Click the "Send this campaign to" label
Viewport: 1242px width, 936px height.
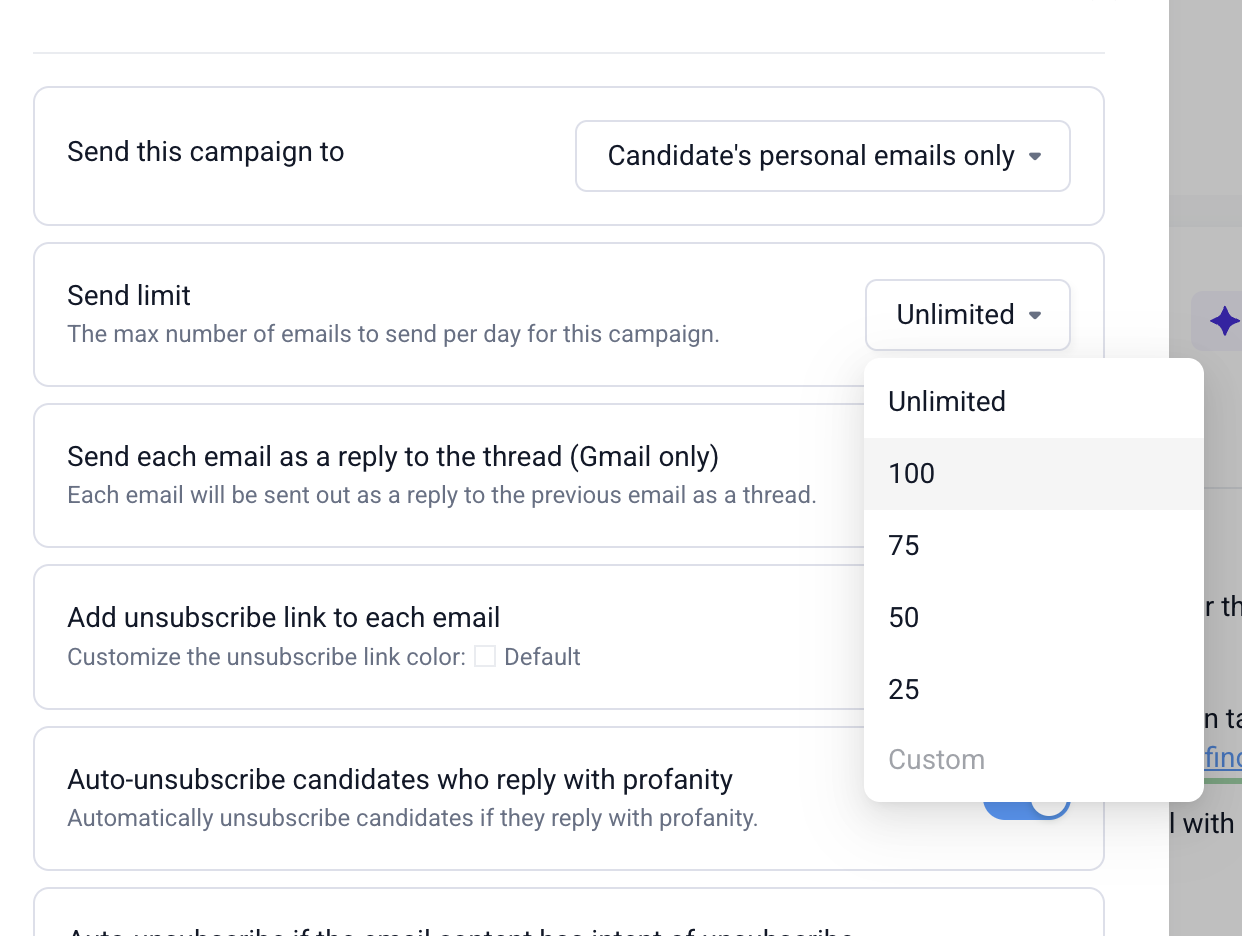tap(205, 152)
